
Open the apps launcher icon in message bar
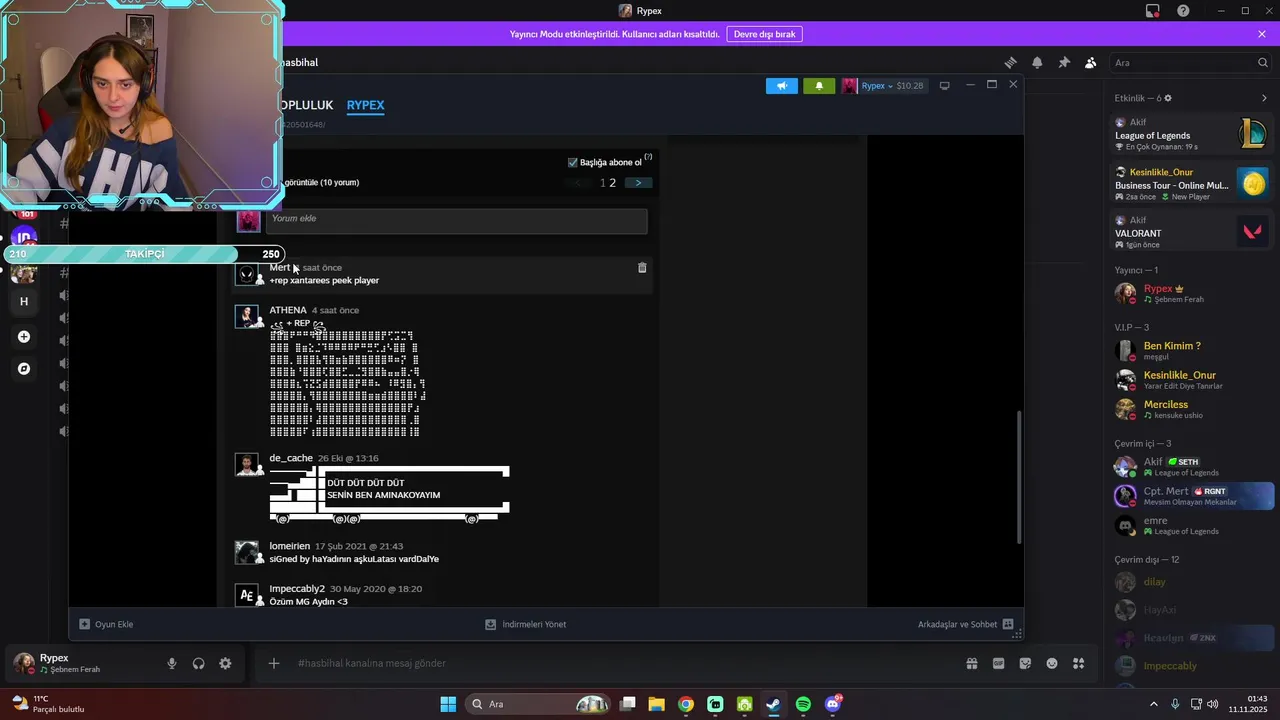(x=1078, y=663)
